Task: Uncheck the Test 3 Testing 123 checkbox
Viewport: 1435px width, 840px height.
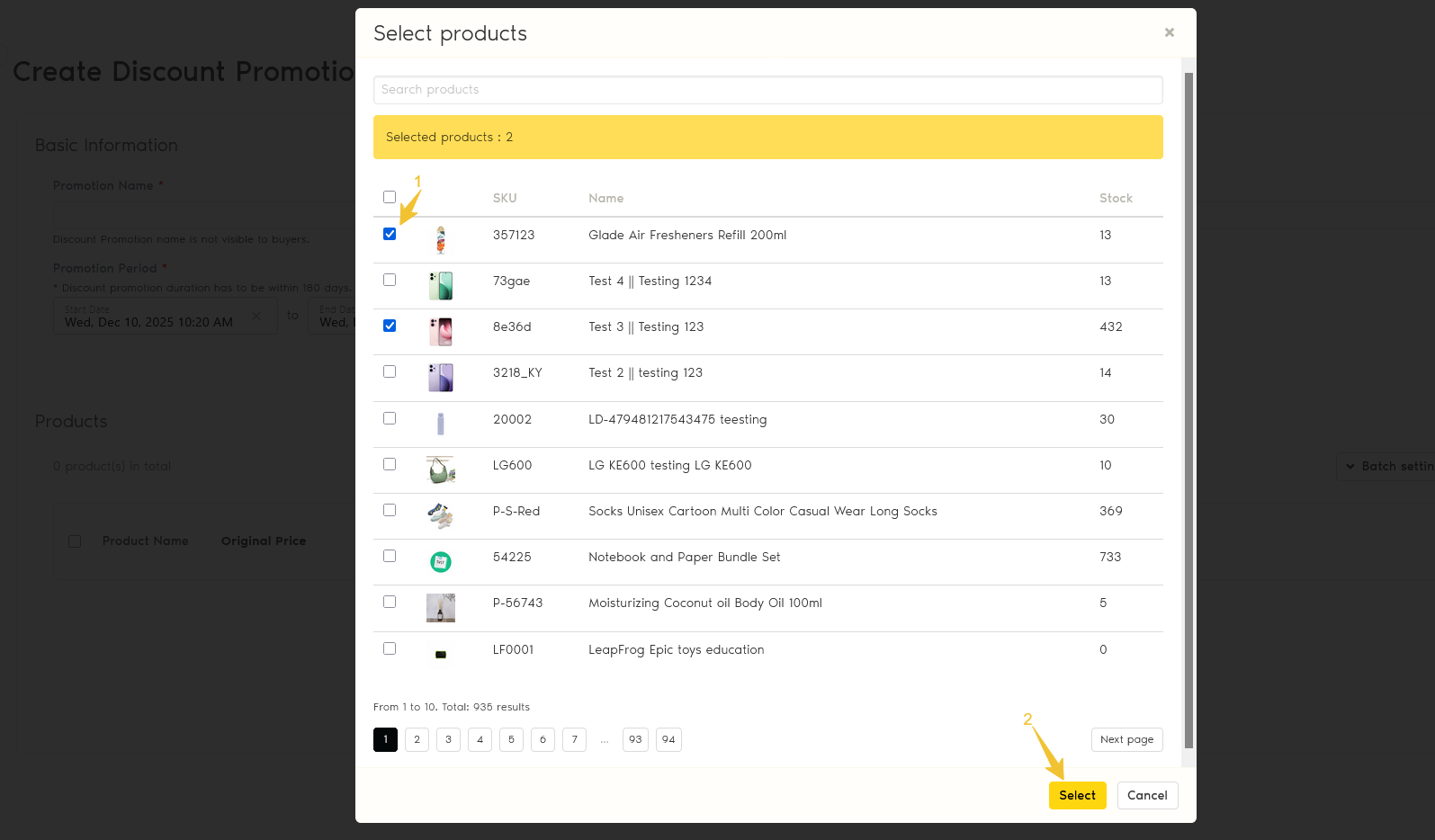Action: click(390, 326)
